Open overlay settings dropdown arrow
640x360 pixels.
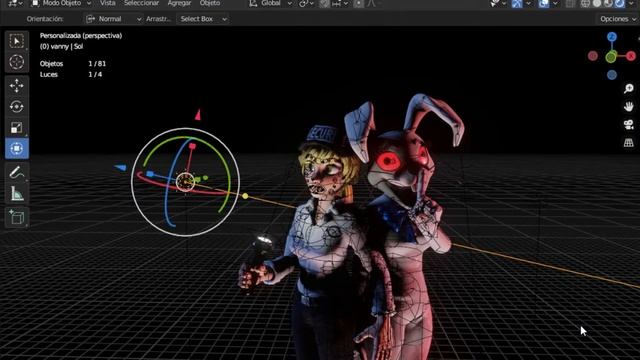click(x=555, y=3)
